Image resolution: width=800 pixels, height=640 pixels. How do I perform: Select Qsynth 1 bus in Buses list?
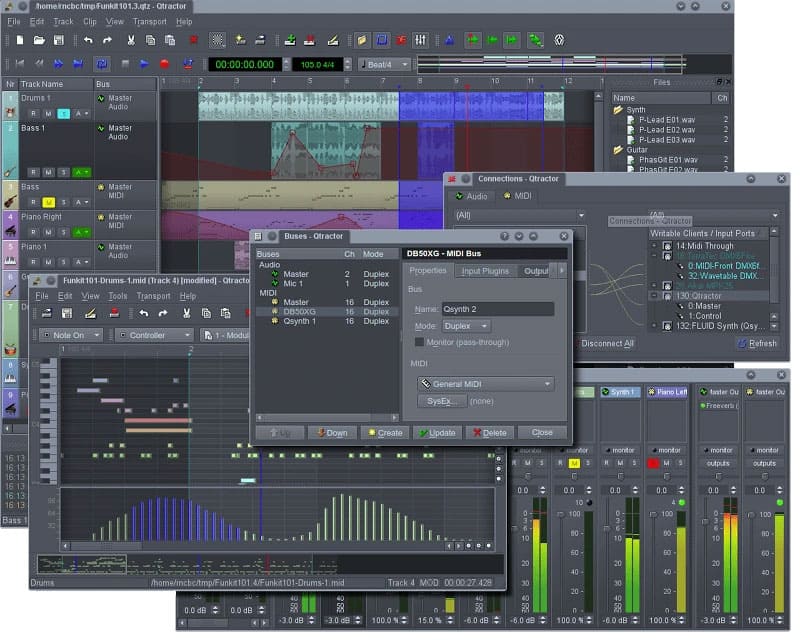[x=327, y=321]
